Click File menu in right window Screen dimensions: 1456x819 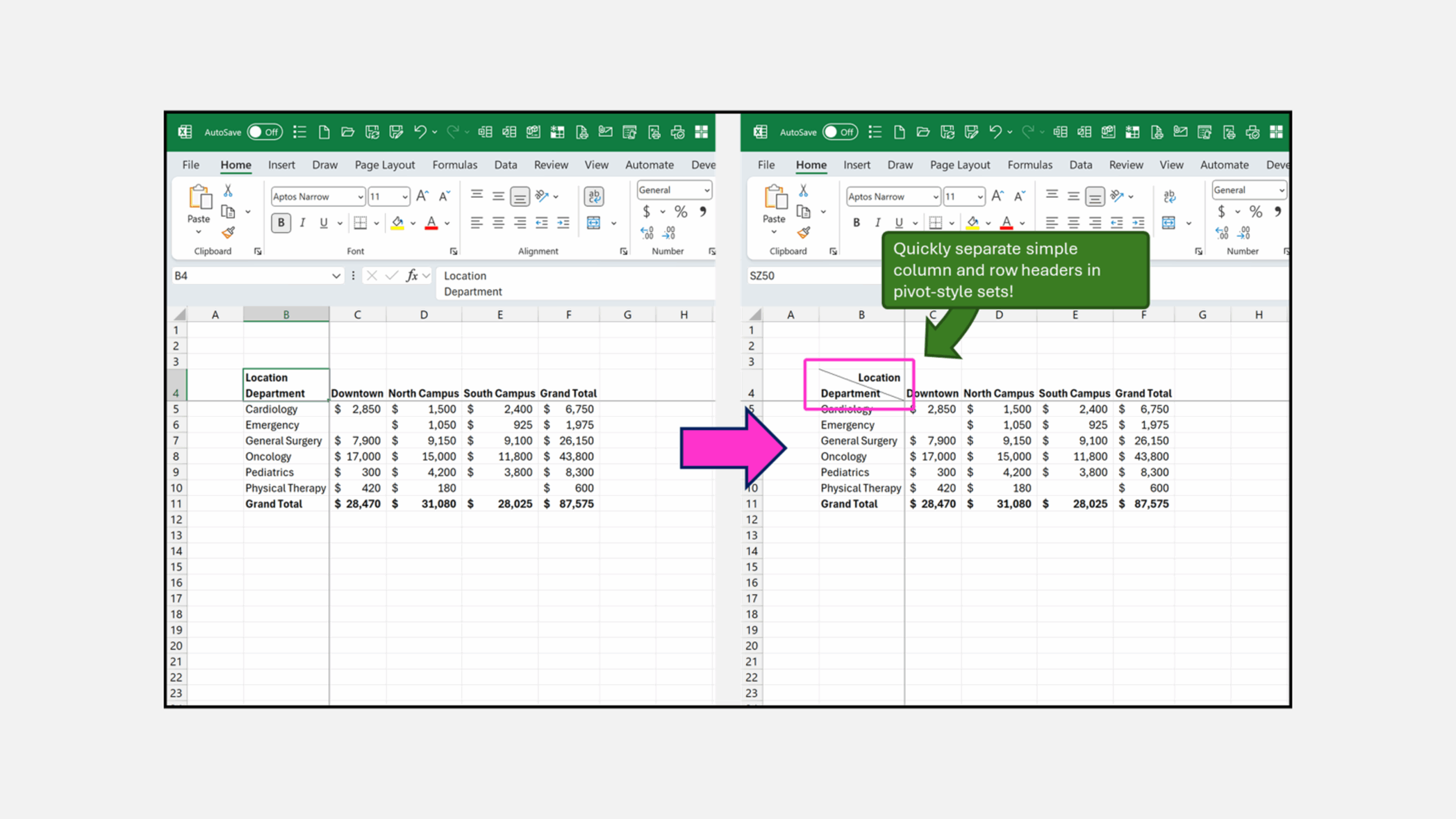(x=766, y=165)
